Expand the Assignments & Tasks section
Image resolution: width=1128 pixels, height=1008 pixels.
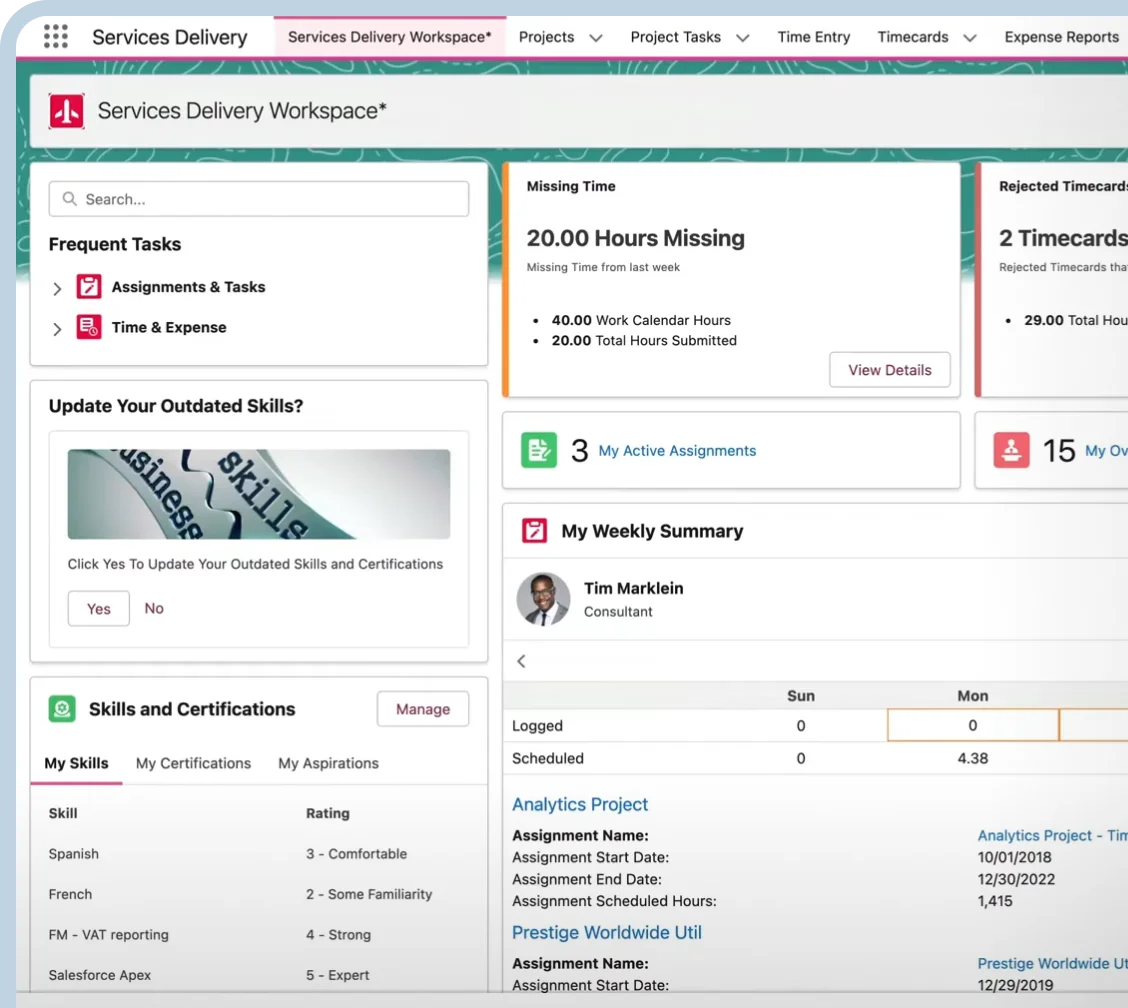[57, 288]
